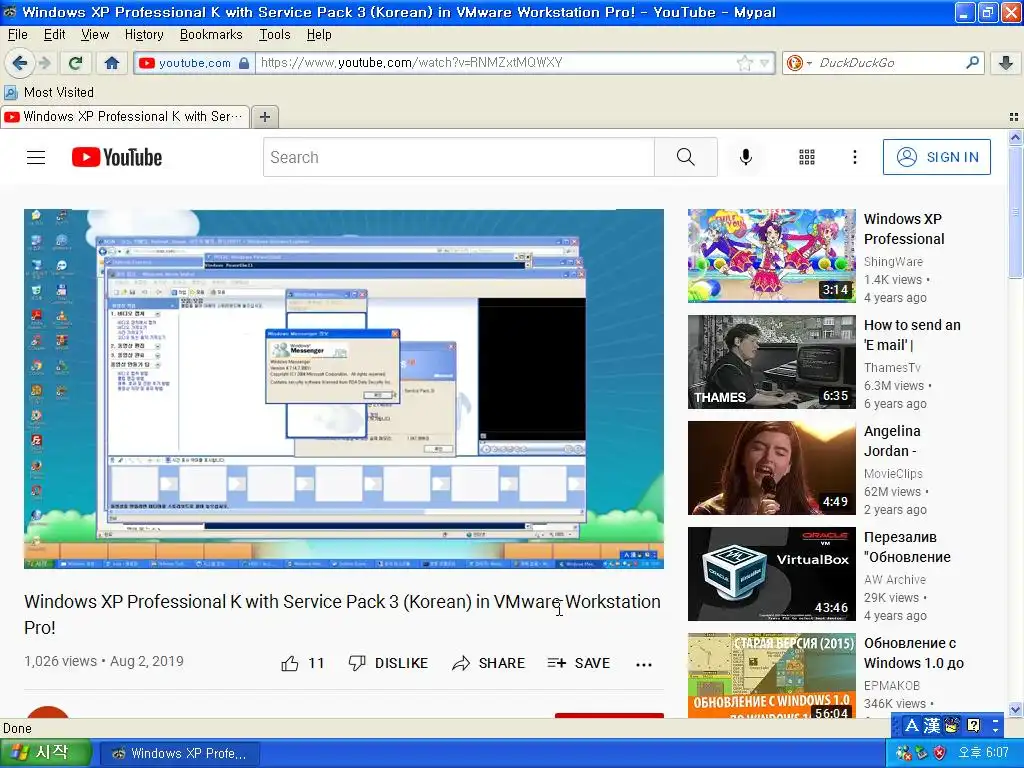
Task: Open the Downloads arrow icon
Action: (1006, 63)
